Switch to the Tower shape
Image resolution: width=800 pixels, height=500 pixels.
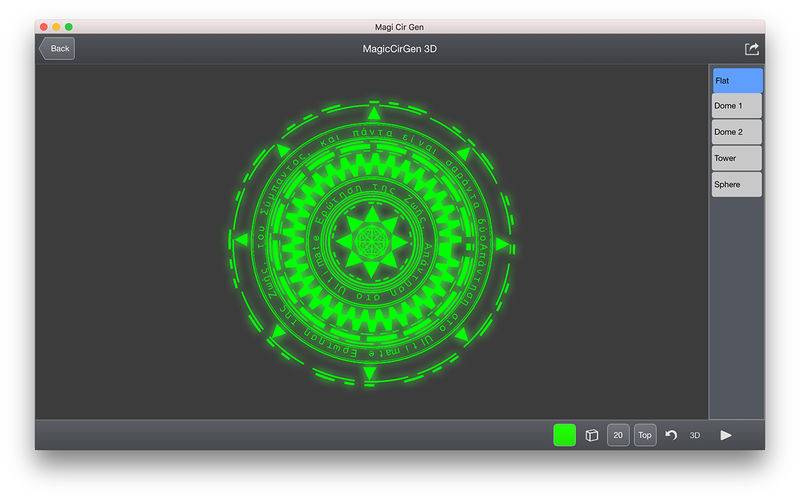click(737, 158)
